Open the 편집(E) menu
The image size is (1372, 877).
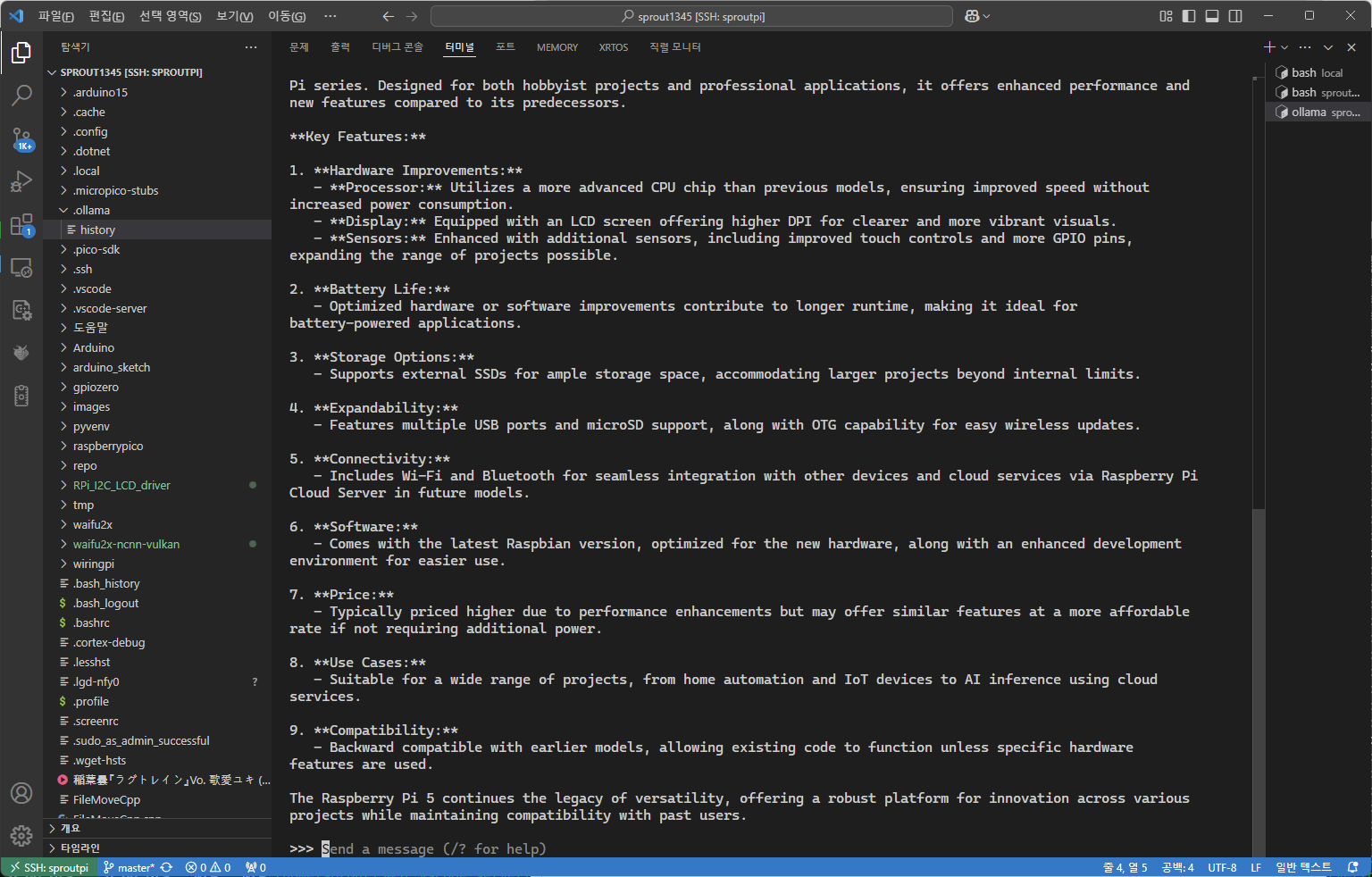coord(107,16)
